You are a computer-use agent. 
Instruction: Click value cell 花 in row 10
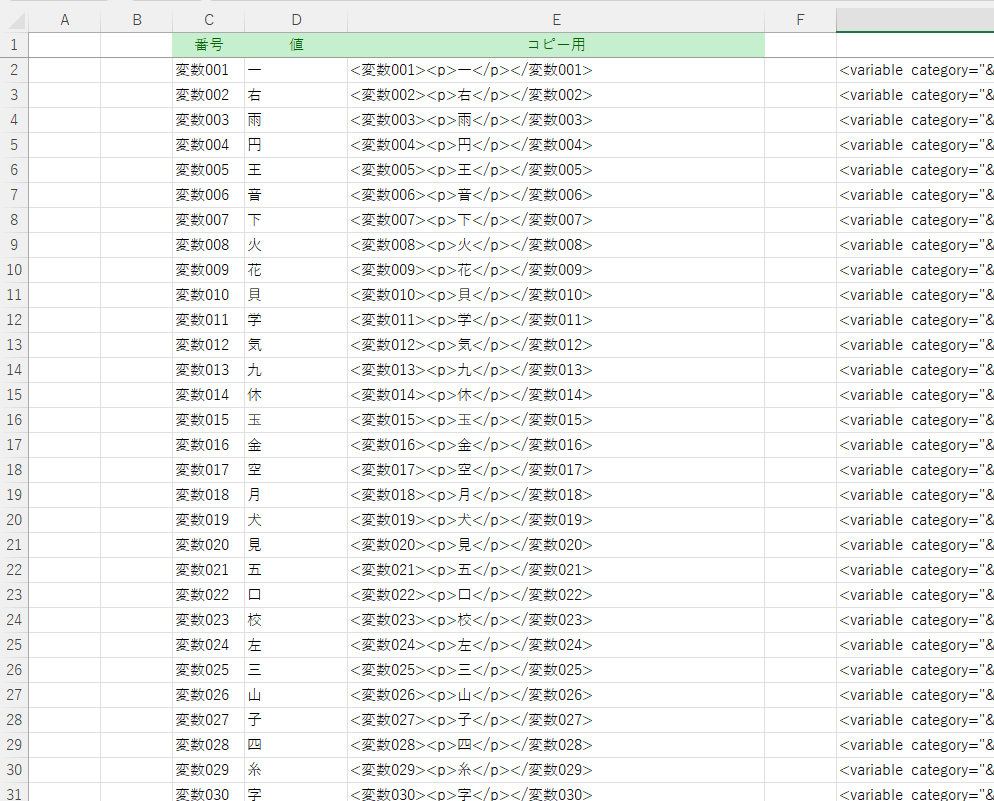[296, 270]
